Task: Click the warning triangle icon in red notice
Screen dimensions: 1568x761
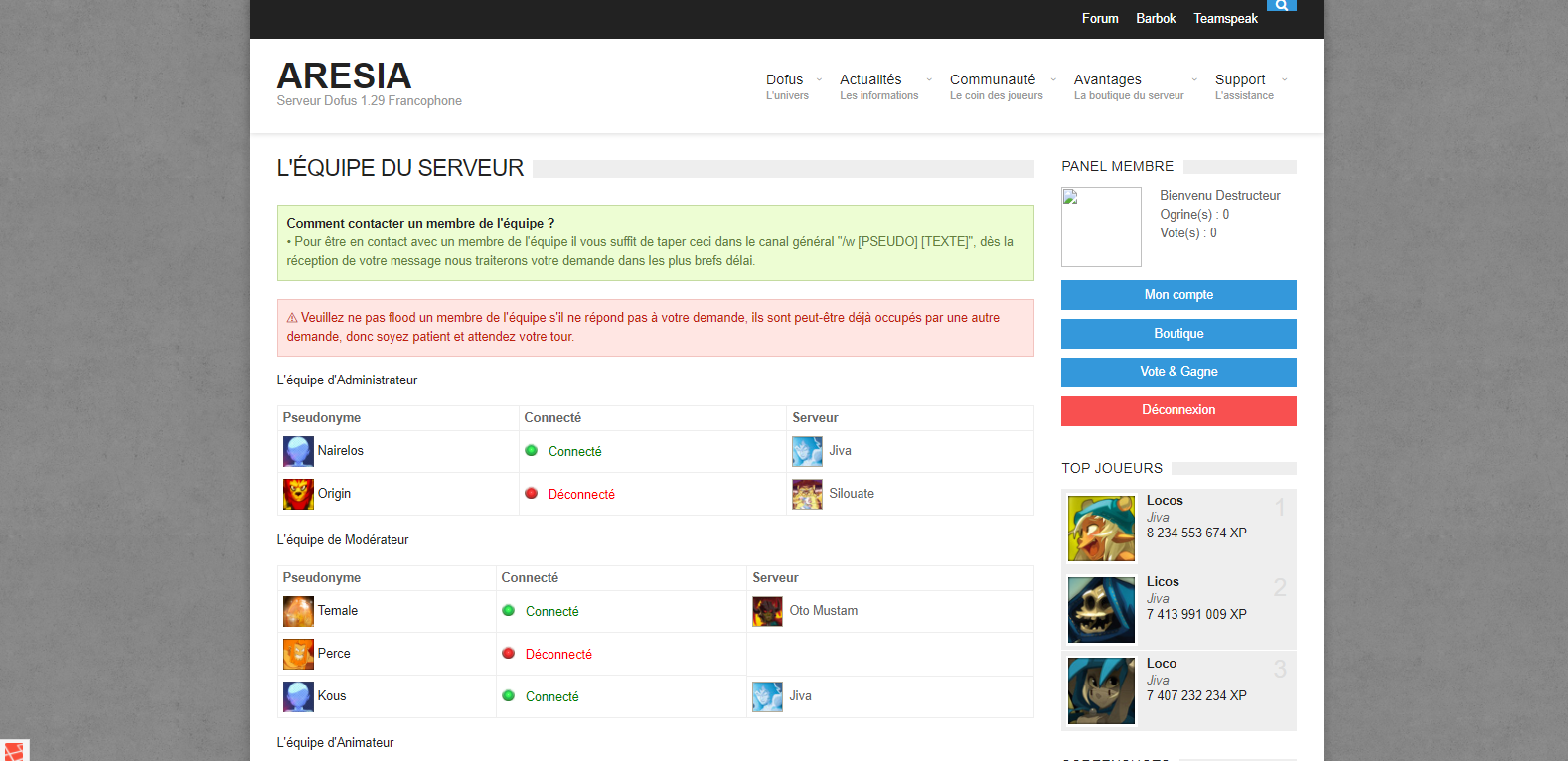Action: click(292, 318)
